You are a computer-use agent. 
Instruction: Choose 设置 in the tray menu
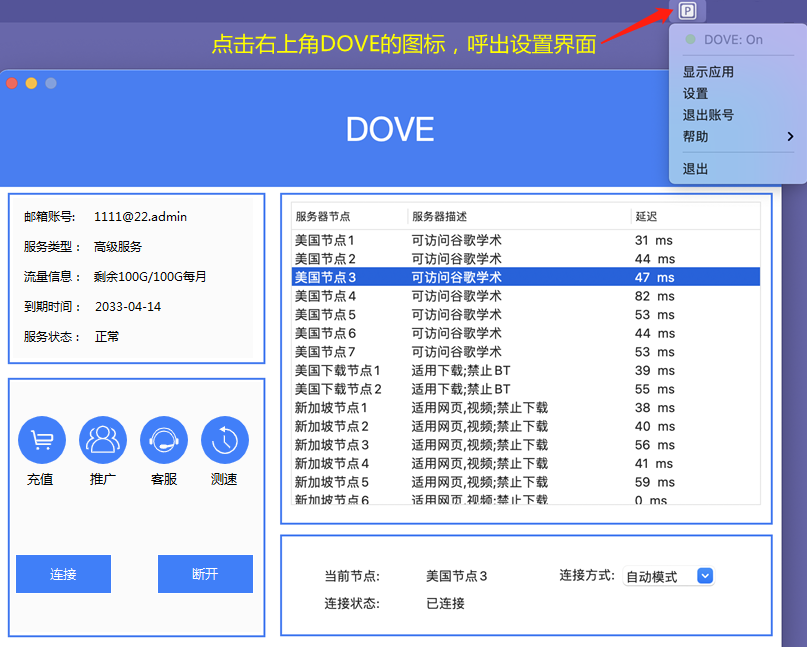click(x=696, y=94)
